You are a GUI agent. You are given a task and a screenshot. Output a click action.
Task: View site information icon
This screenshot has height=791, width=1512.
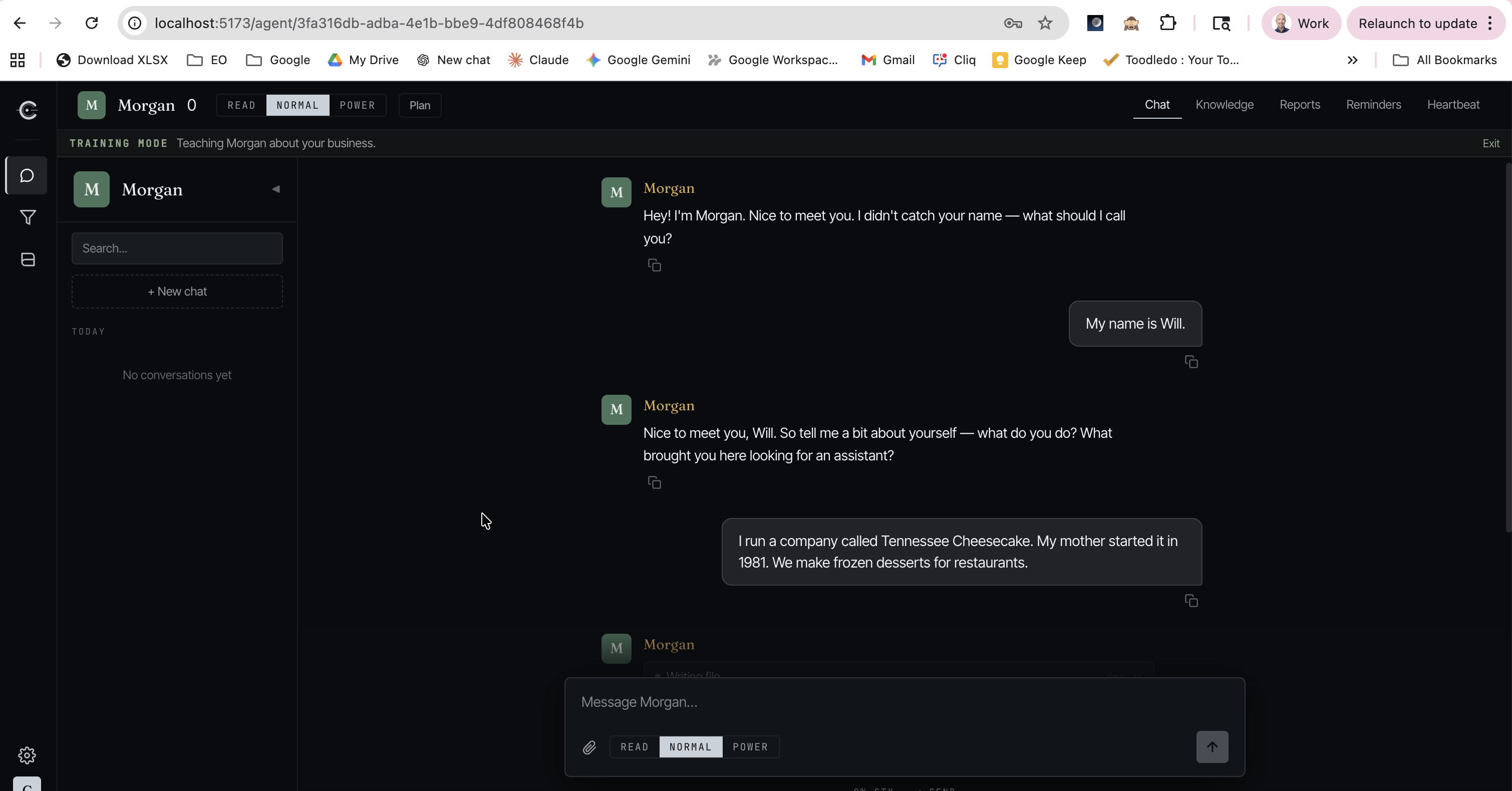[x=135, y=23]
